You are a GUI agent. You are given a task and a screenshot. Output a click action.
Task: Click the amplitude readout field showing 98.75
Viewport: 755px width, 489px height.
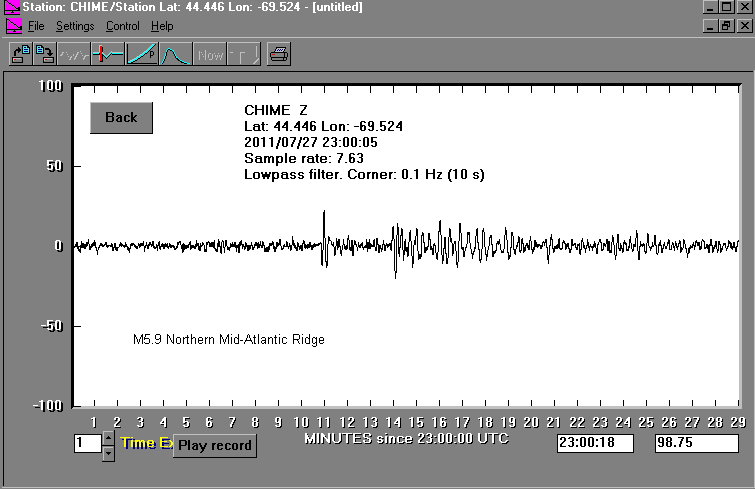pos(696,443)
